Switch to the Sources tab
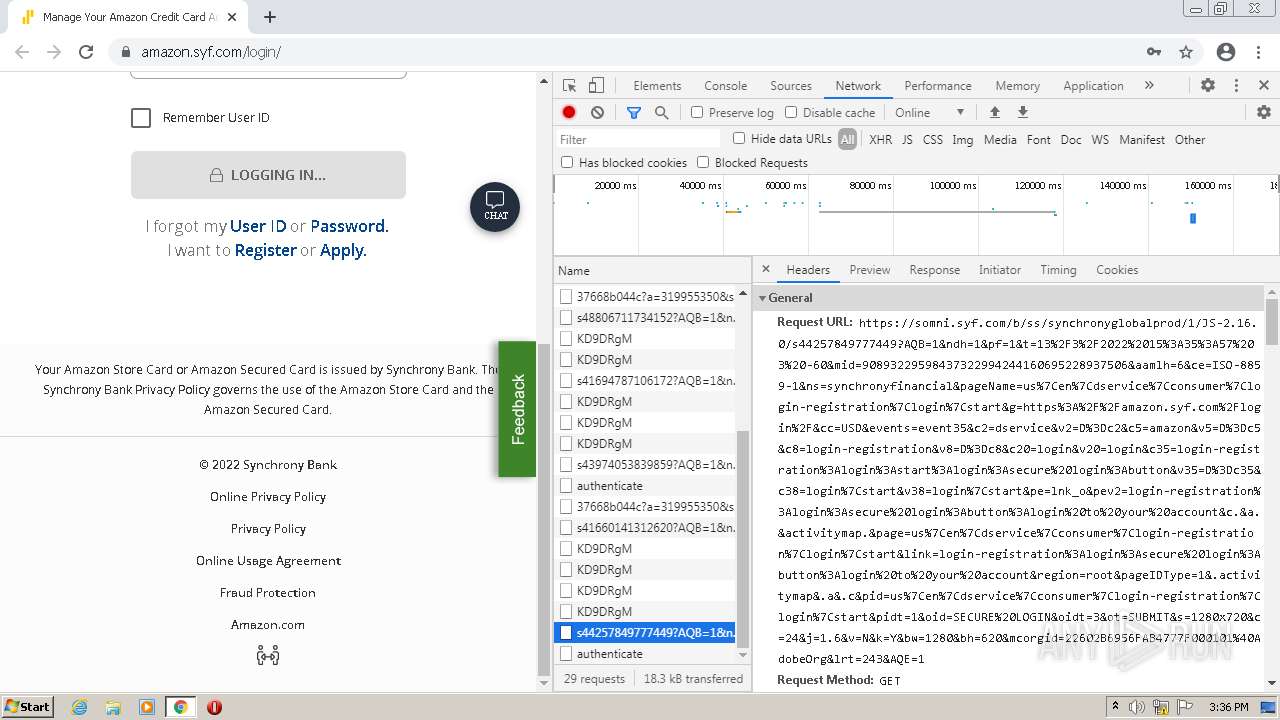The height and width of the screenshot is (720, 1280). [x=791, y=86]
